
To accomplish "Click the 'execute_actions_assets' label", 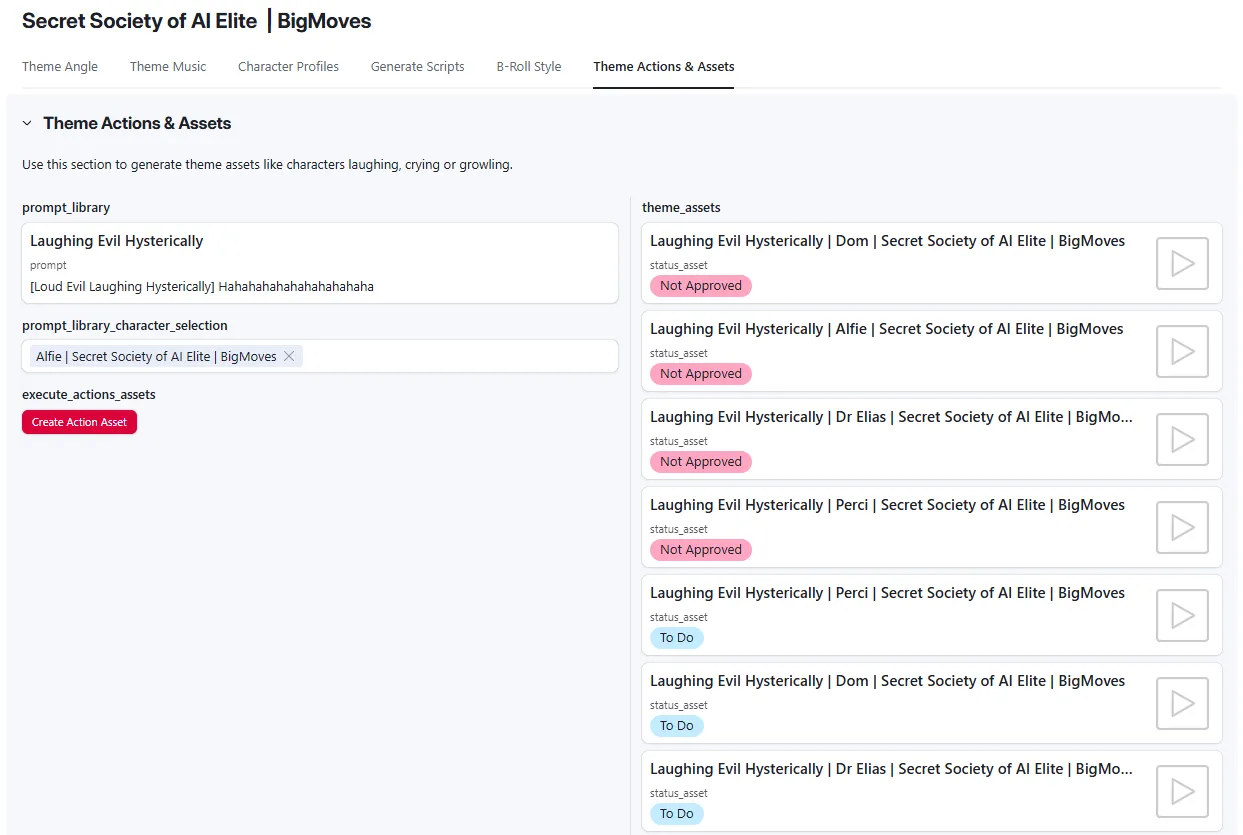I will point(89,395).
